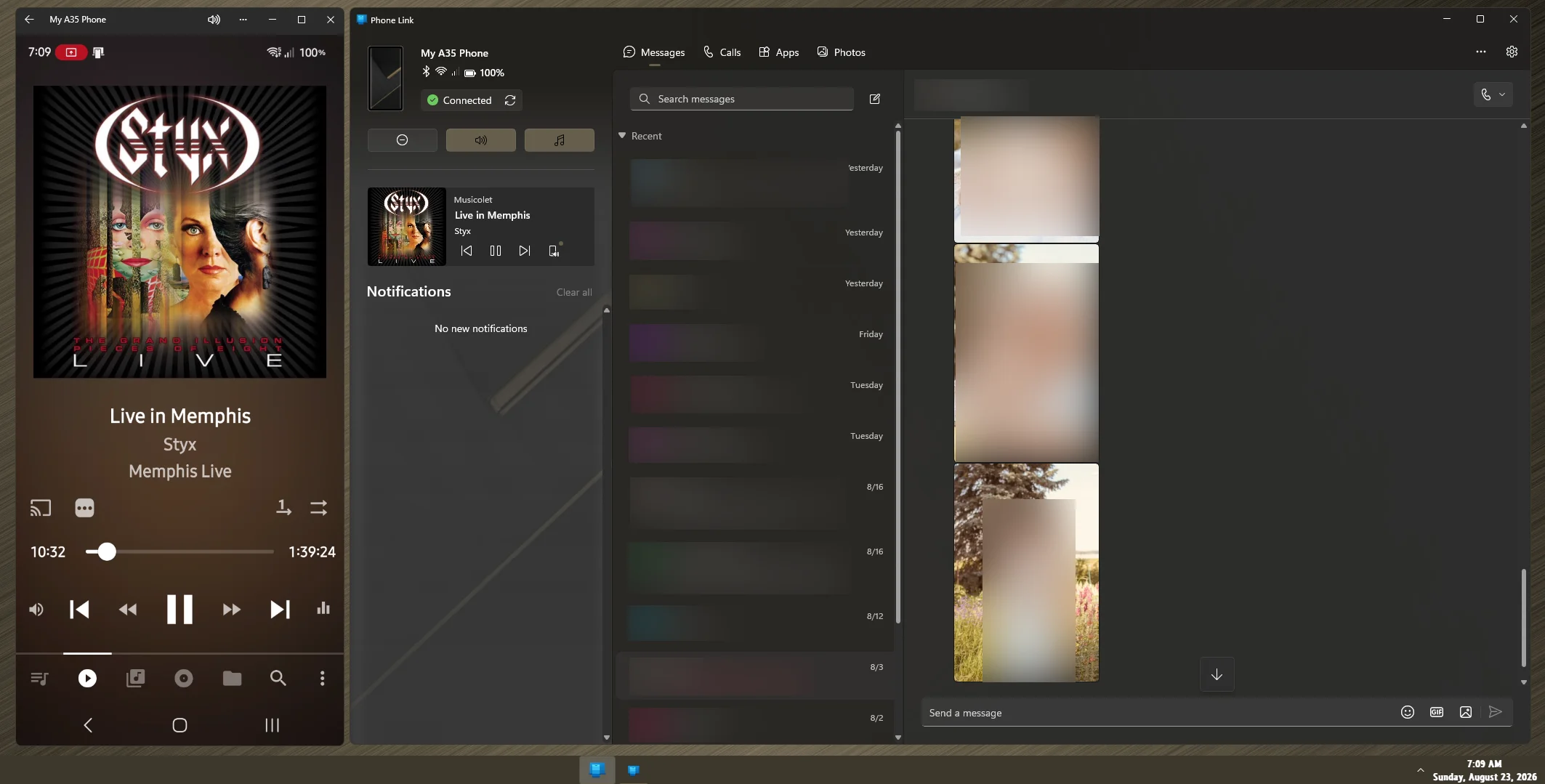The width and height of the screenshot is (1545, 784).
Task: Tap the fast-forward button on phone player
Action: coord(231,610)
